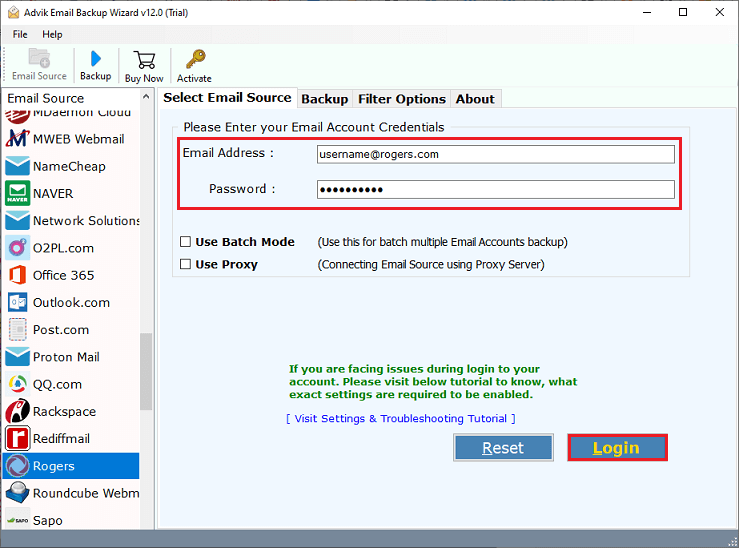
Task: Select 'NAVER' text in list
Action: pyautogui.click(x=53, y=194)
